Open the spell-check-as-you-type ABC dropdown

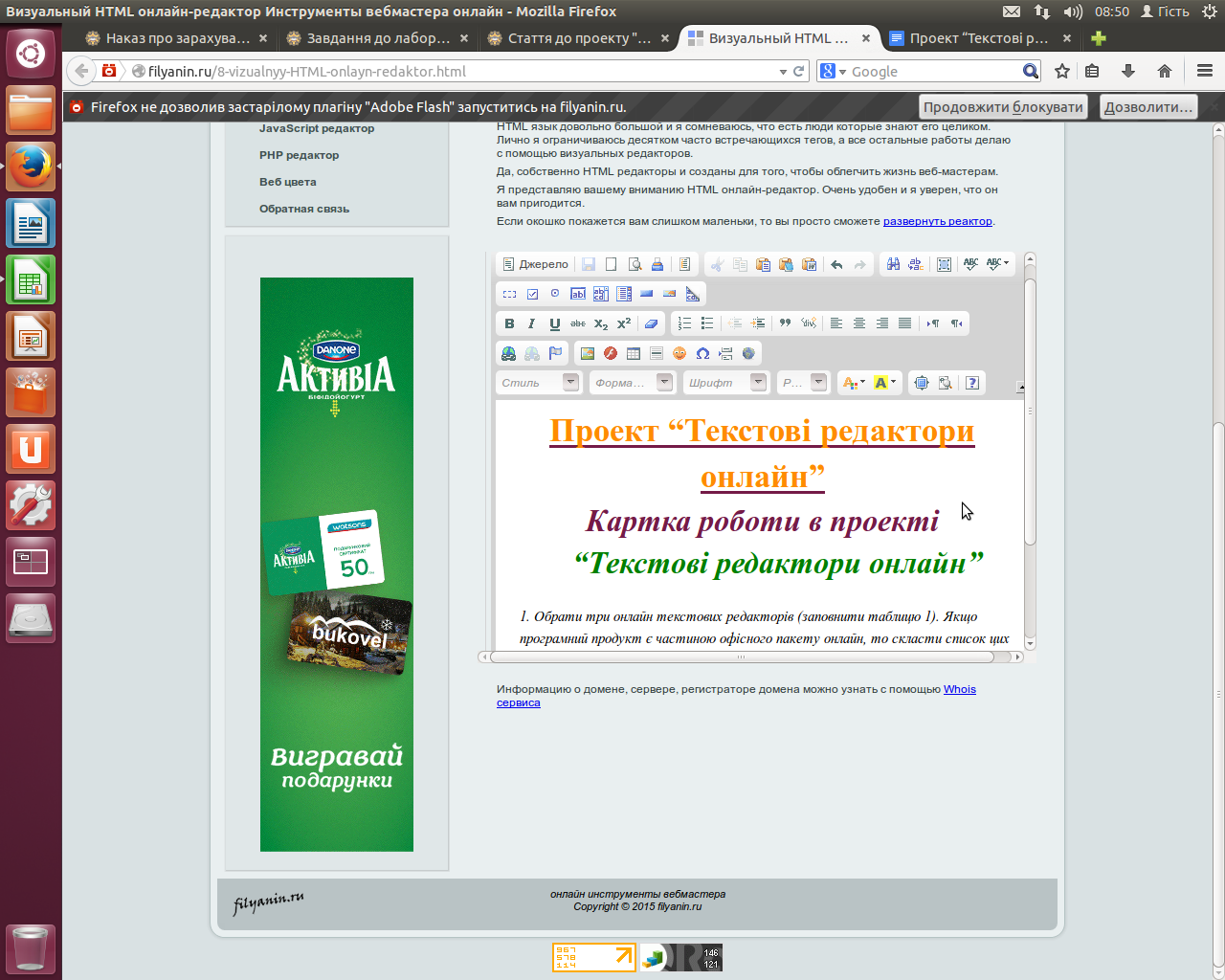(x=998, y=264)
